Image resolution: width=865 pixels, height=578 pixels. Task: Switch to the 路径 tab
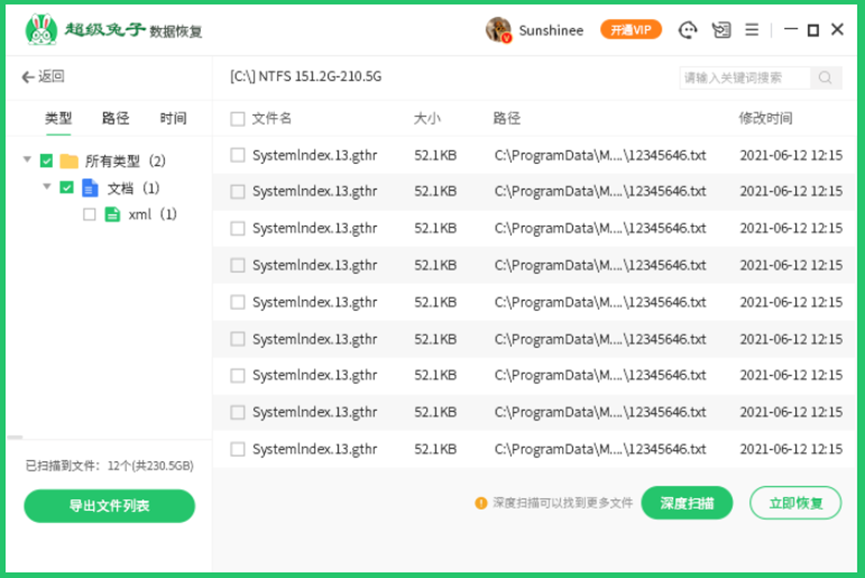(115, 118)
